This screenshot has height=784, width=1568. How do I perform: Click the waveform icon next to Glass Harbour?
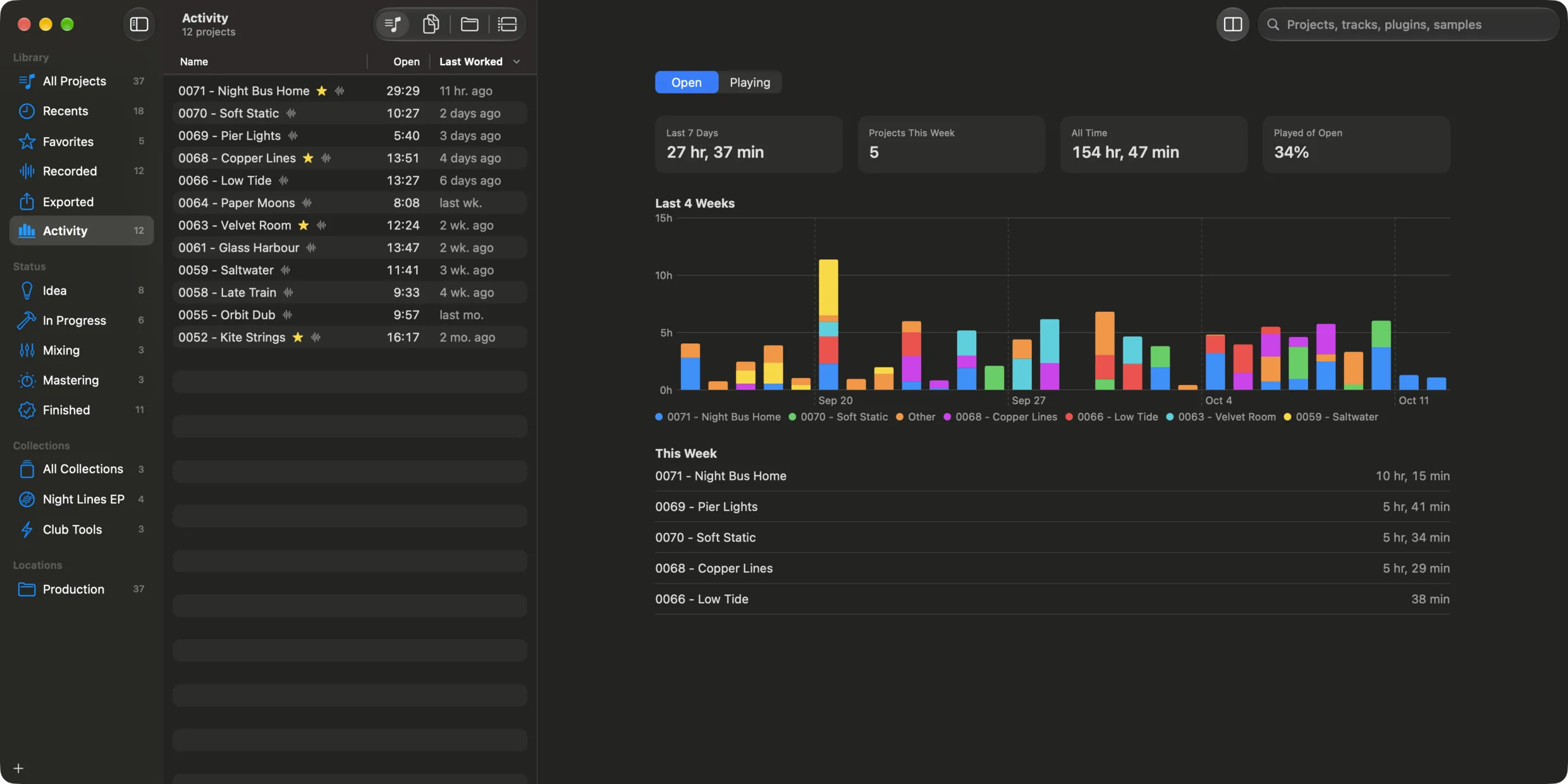311,248
